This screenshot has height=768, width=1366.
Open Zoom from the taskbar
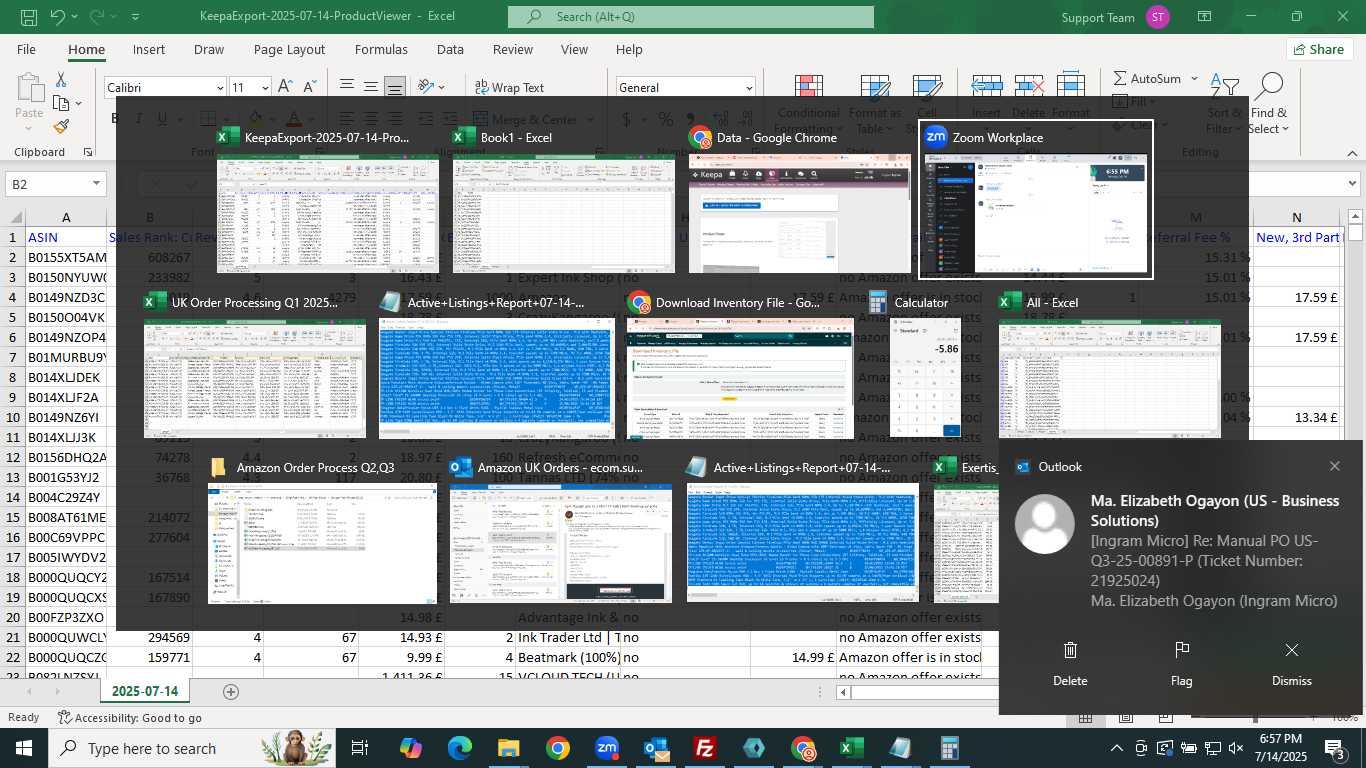pyautogui.click(x=607, y=748)
